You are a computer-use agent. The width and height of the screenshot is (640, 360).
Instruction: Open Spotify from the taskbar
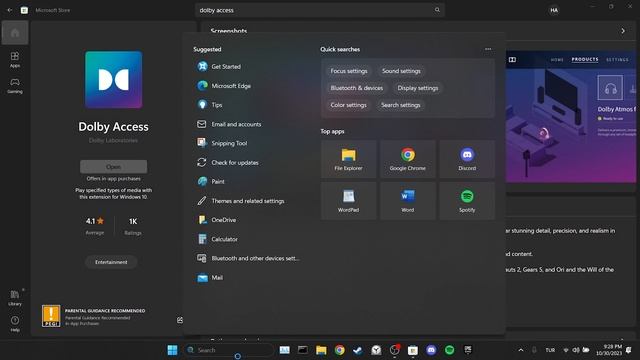click(x=449, y=350)
